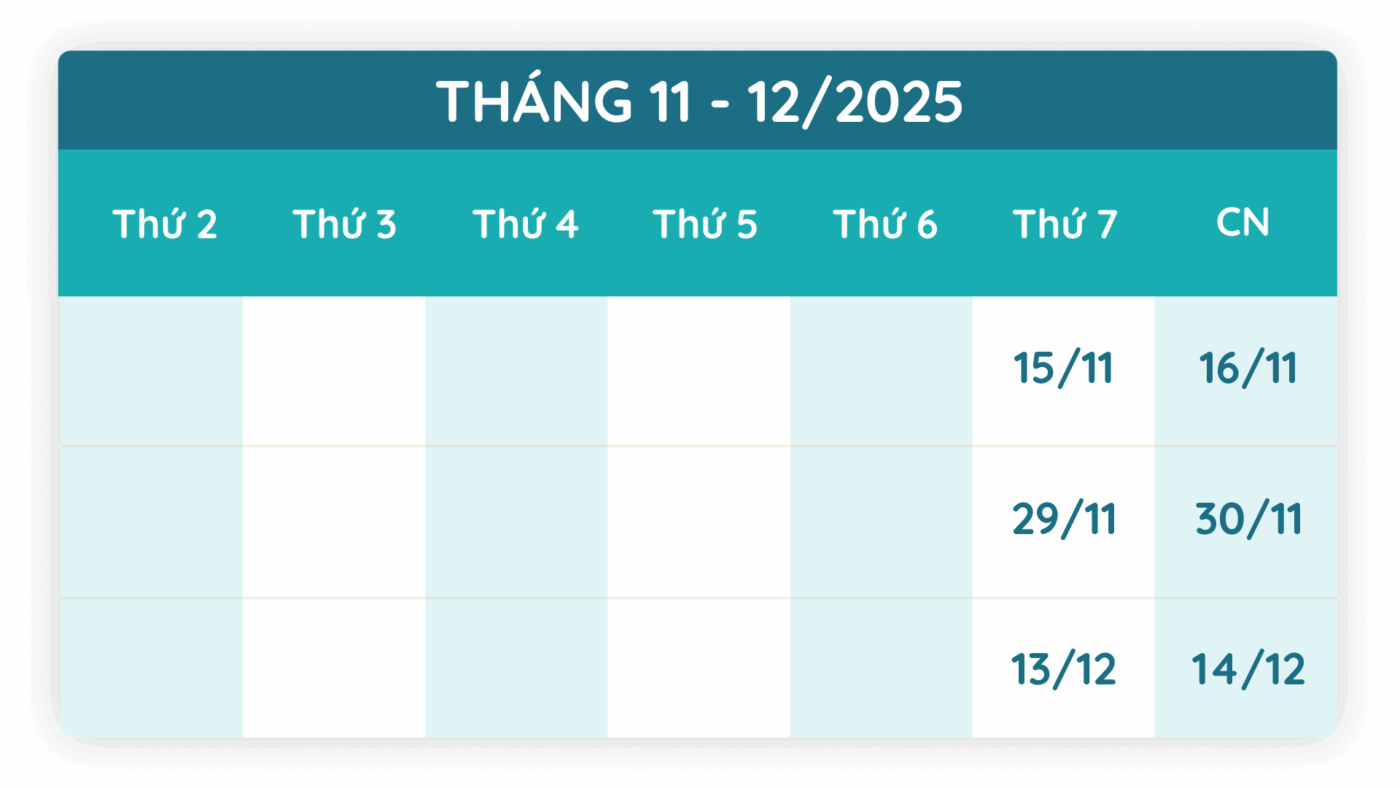The height and width of the screenshot is (788, 1400).
Task: Select the date 13/12
Action: (x=1063, y=670)
